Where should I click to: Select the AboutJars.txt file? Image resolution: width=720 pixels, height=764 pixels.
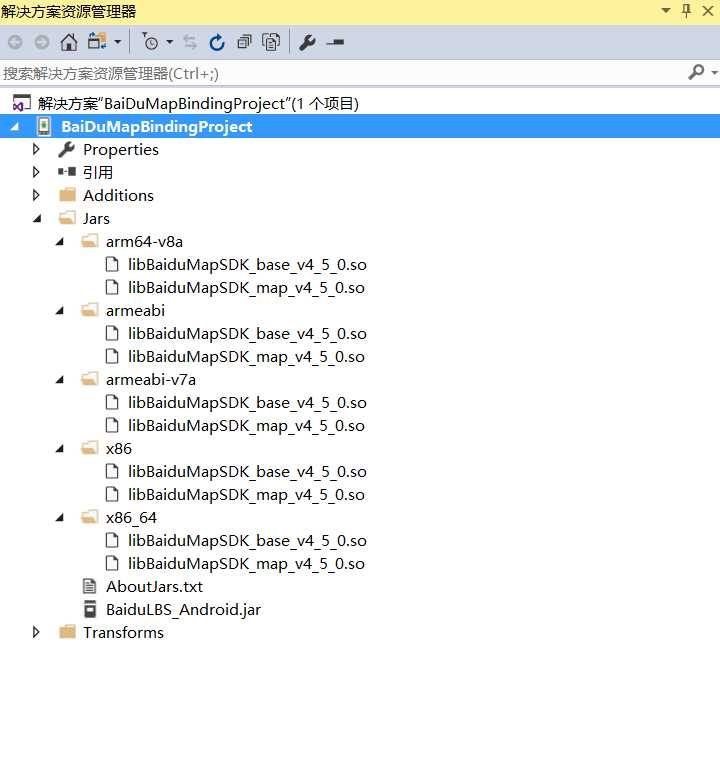coord(154,587)
